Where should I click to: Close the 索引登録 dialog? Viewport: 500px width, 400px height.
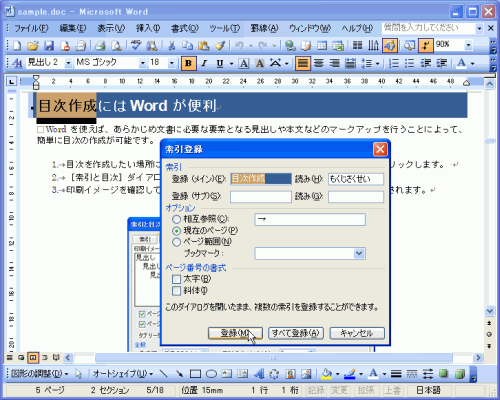pos(380,149)
